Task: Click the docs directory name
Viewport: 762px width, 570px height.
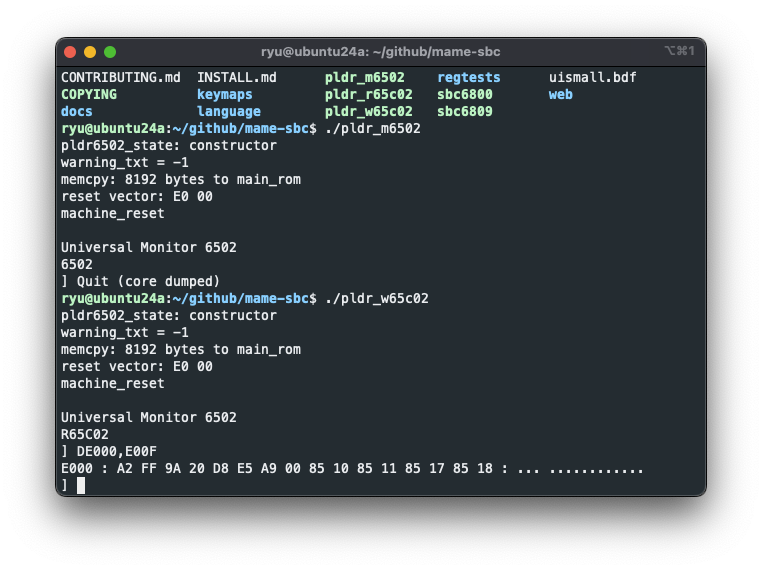Action: (77, 111)
